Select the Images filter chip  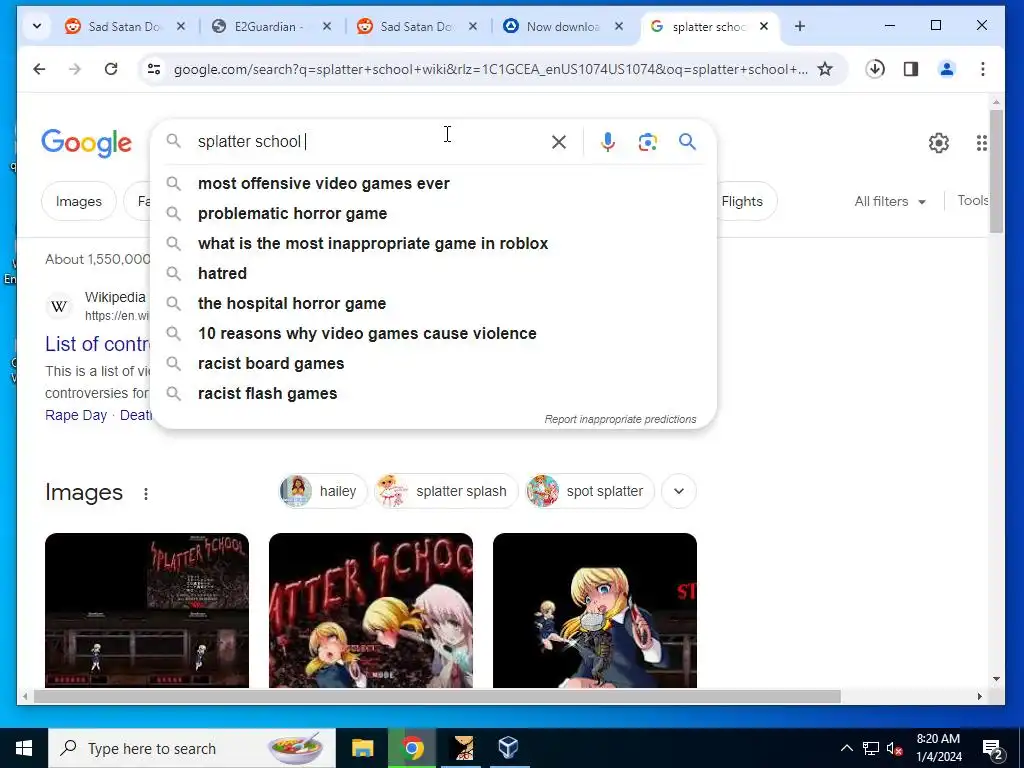coord(78,201)
